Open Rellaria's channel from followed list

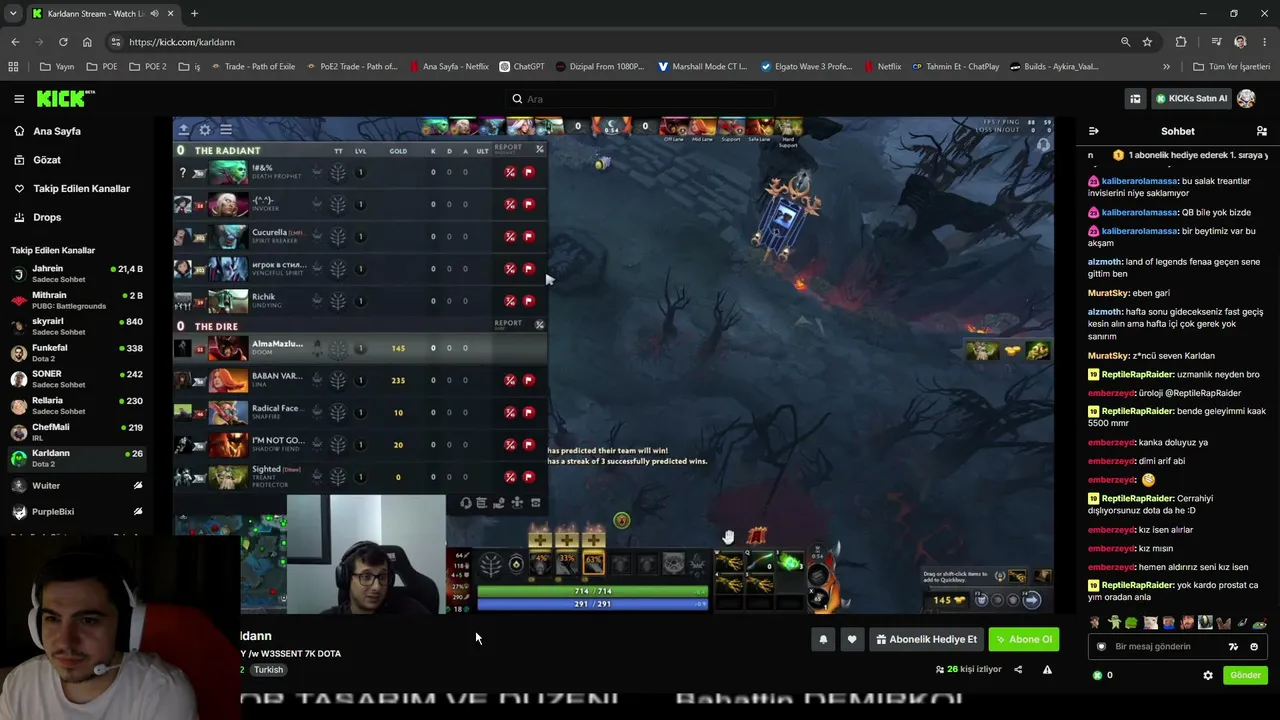78,405
